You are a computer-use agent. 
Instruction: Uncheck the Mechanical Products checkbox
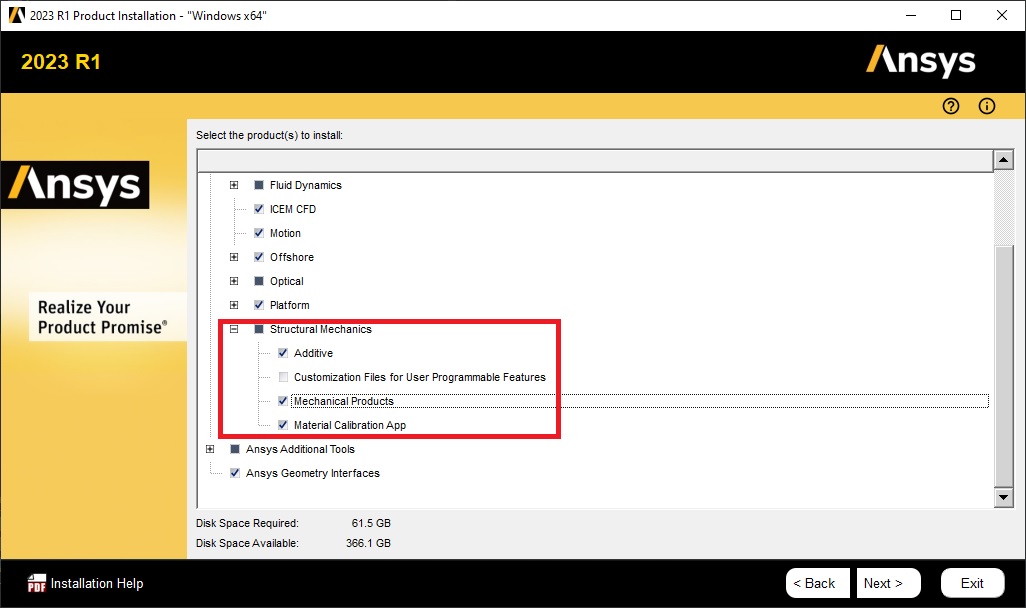[x=283, y=401]
